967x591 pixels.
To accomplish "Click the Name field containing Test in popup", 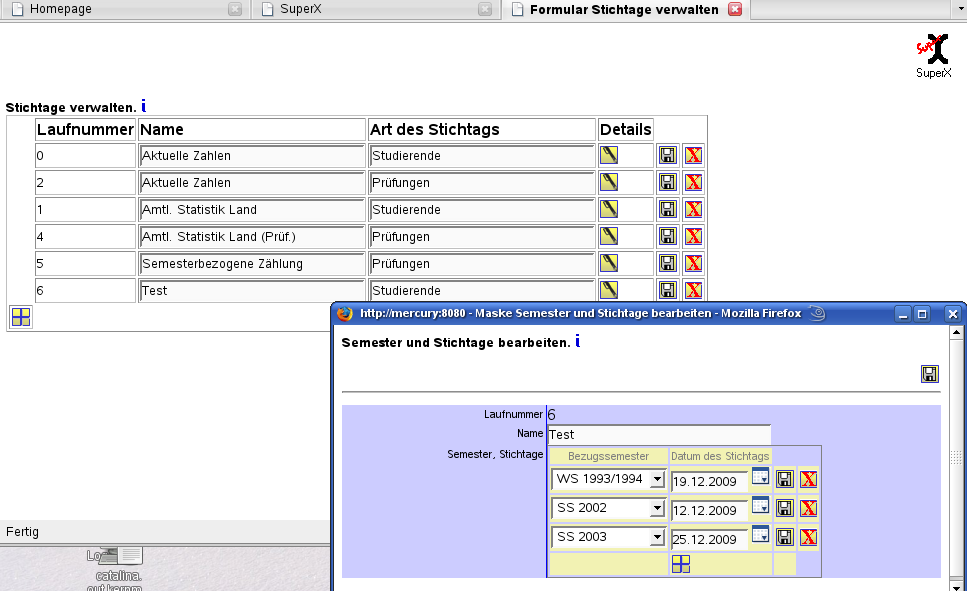I will point(659,435).
